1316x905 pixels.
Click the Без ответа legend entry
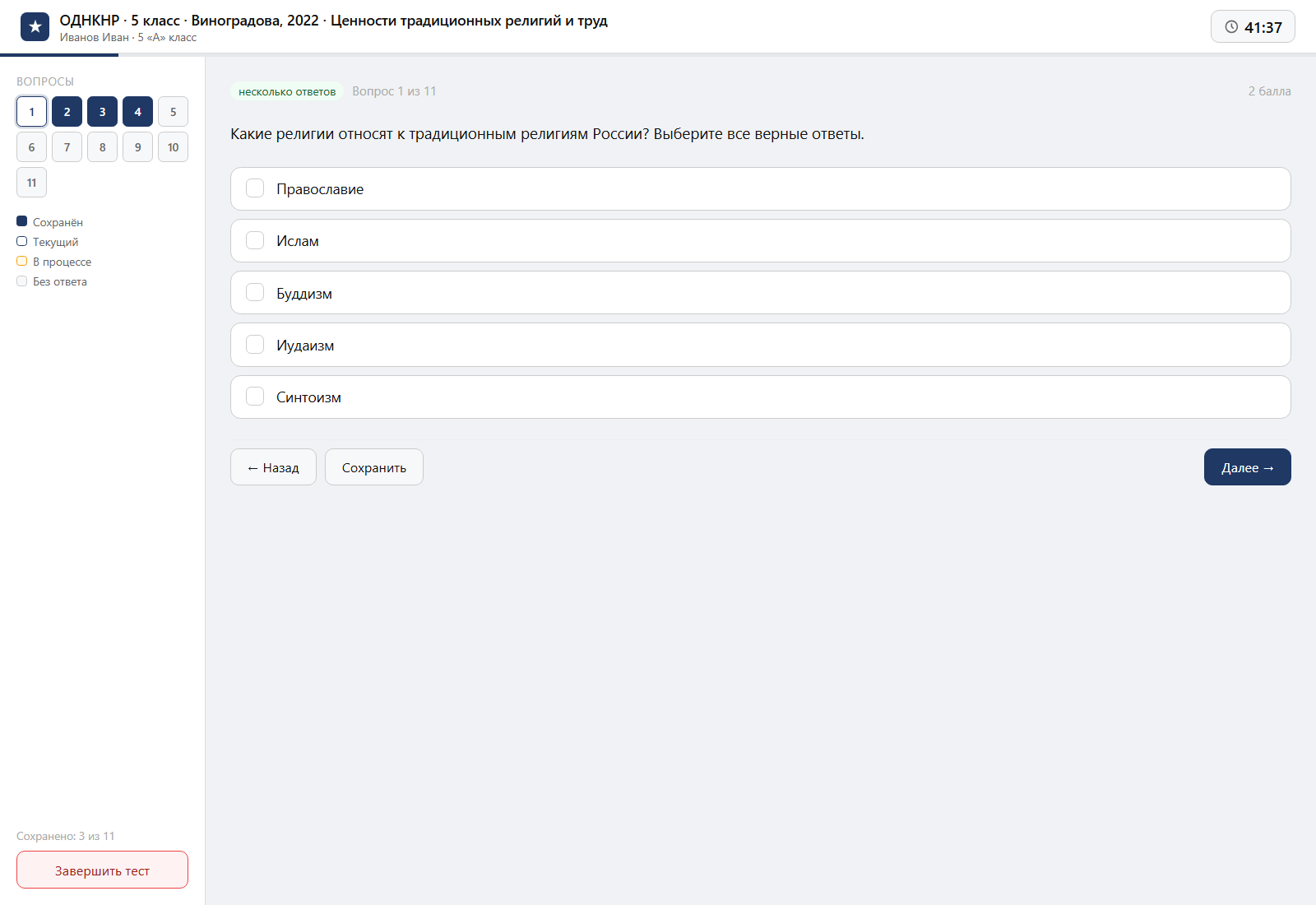[52, 281]
